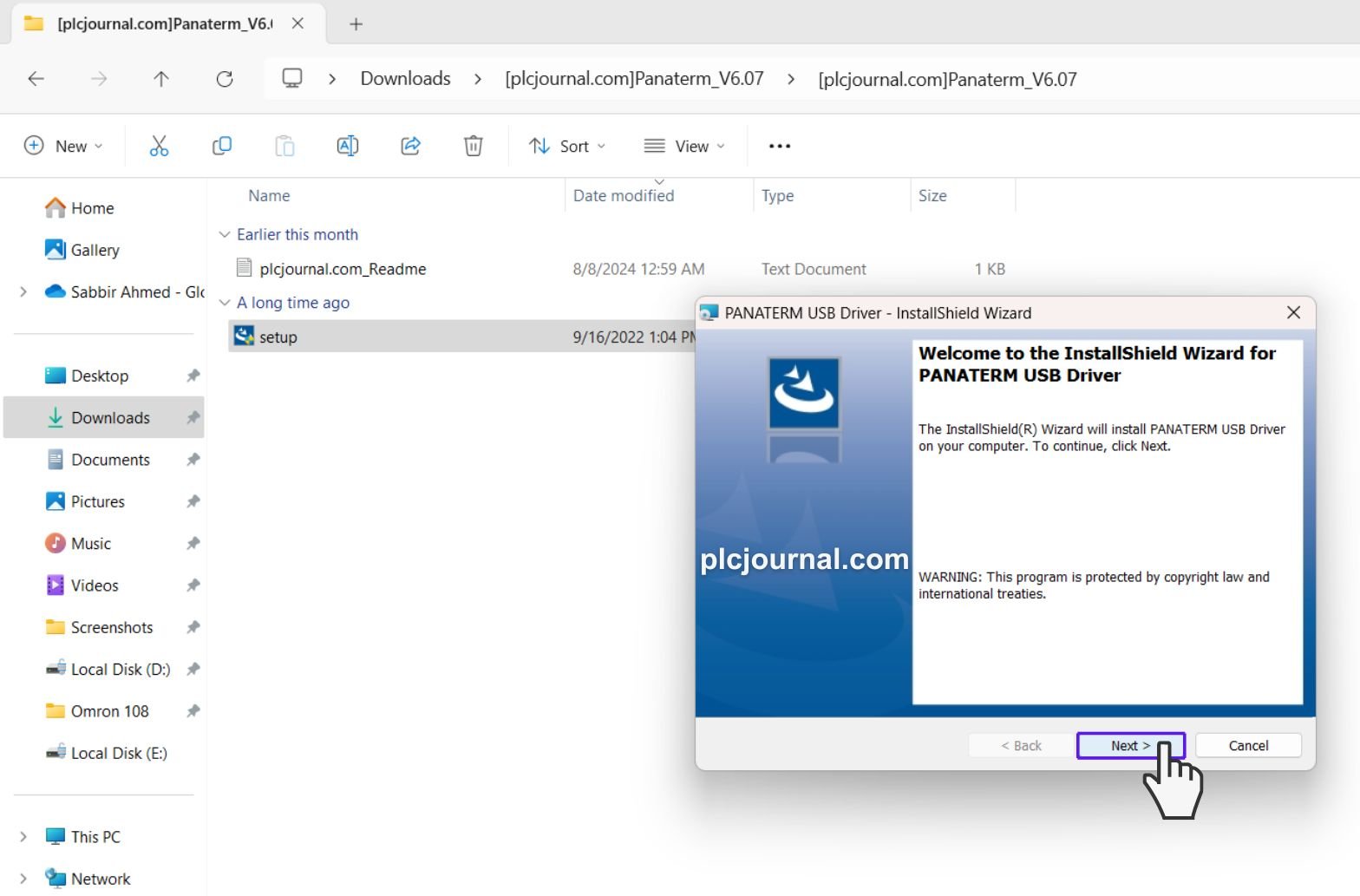Click Next in the InstallShield Wizard
This screenshot has width=1360, height=896.
pos(1130,746)
